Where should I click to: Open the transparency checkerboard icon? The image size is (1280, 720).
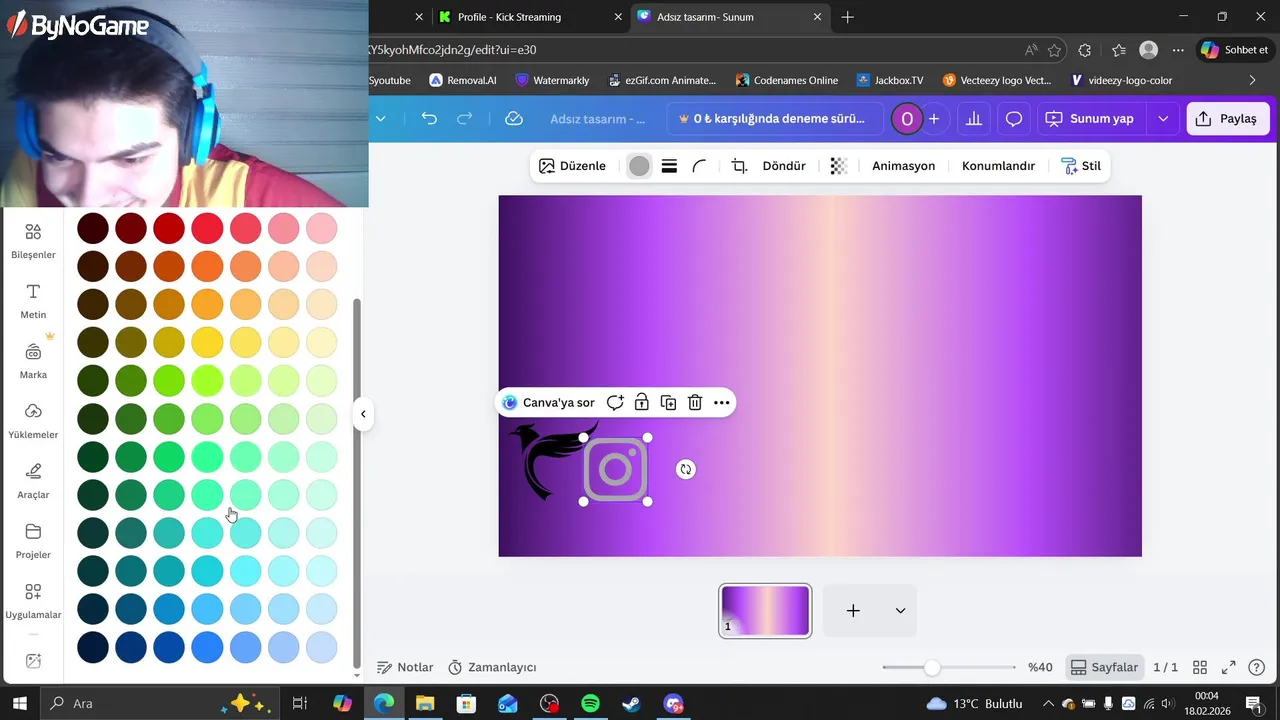839,166
